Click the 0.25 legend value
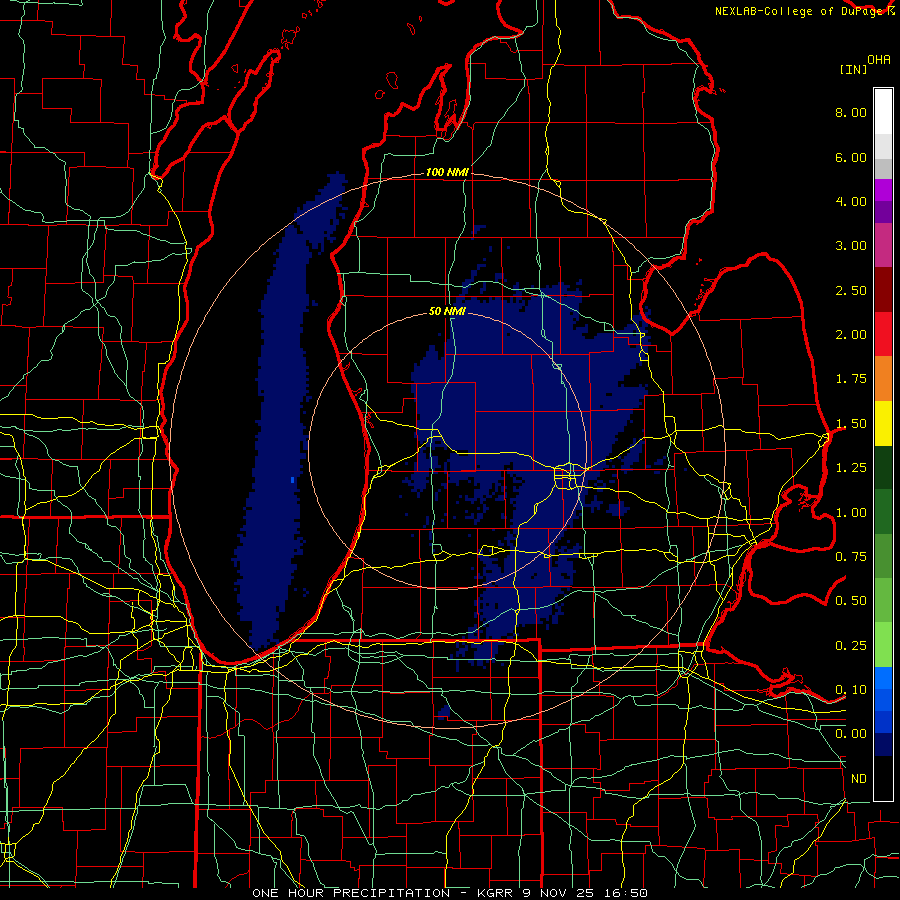Screen dimensions: 900x900 point(851,646)
